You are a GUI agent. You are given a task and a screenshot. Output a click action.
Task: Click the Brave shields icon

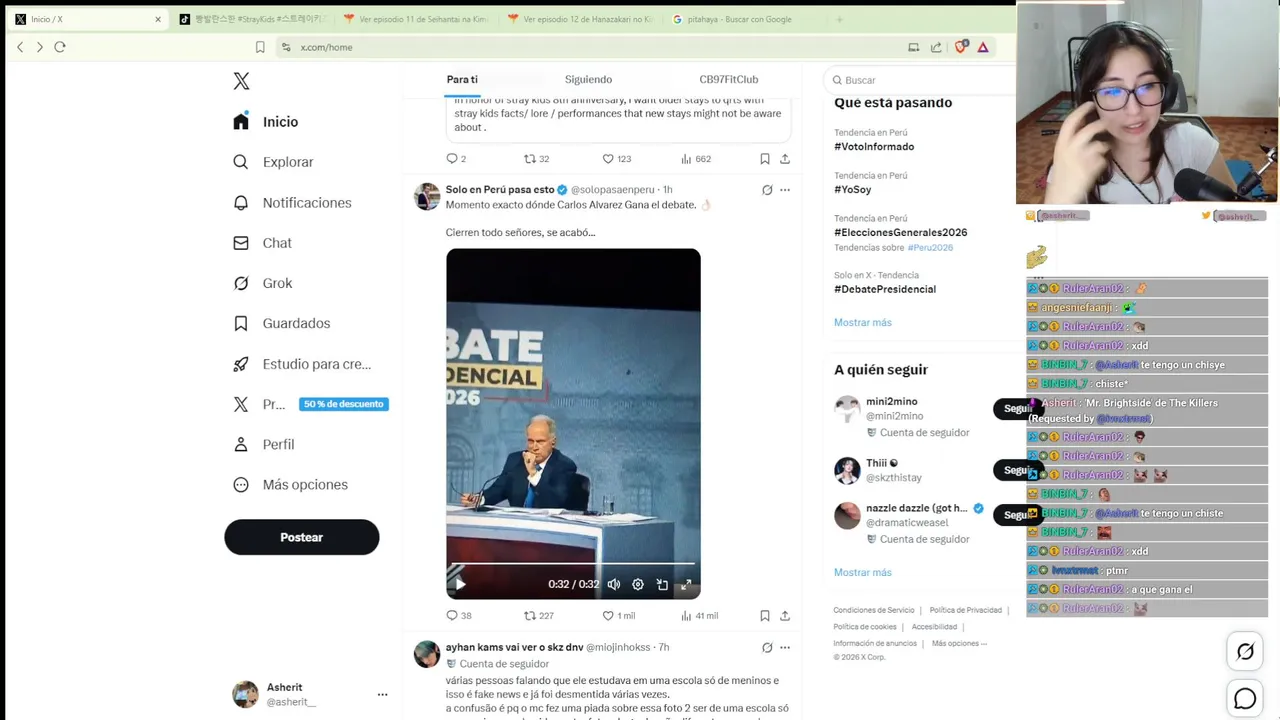pos(962,46)
